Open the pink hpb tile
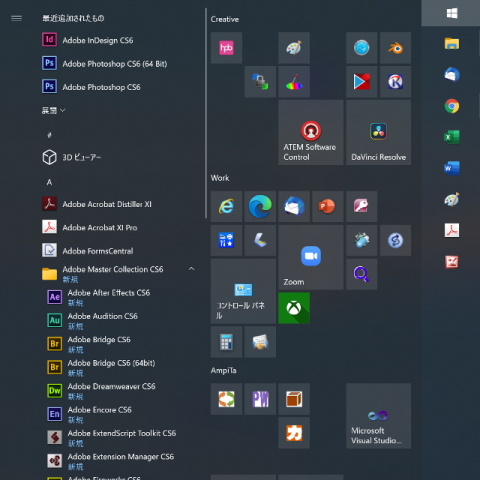The image size is (480, 480). [226, 48]
